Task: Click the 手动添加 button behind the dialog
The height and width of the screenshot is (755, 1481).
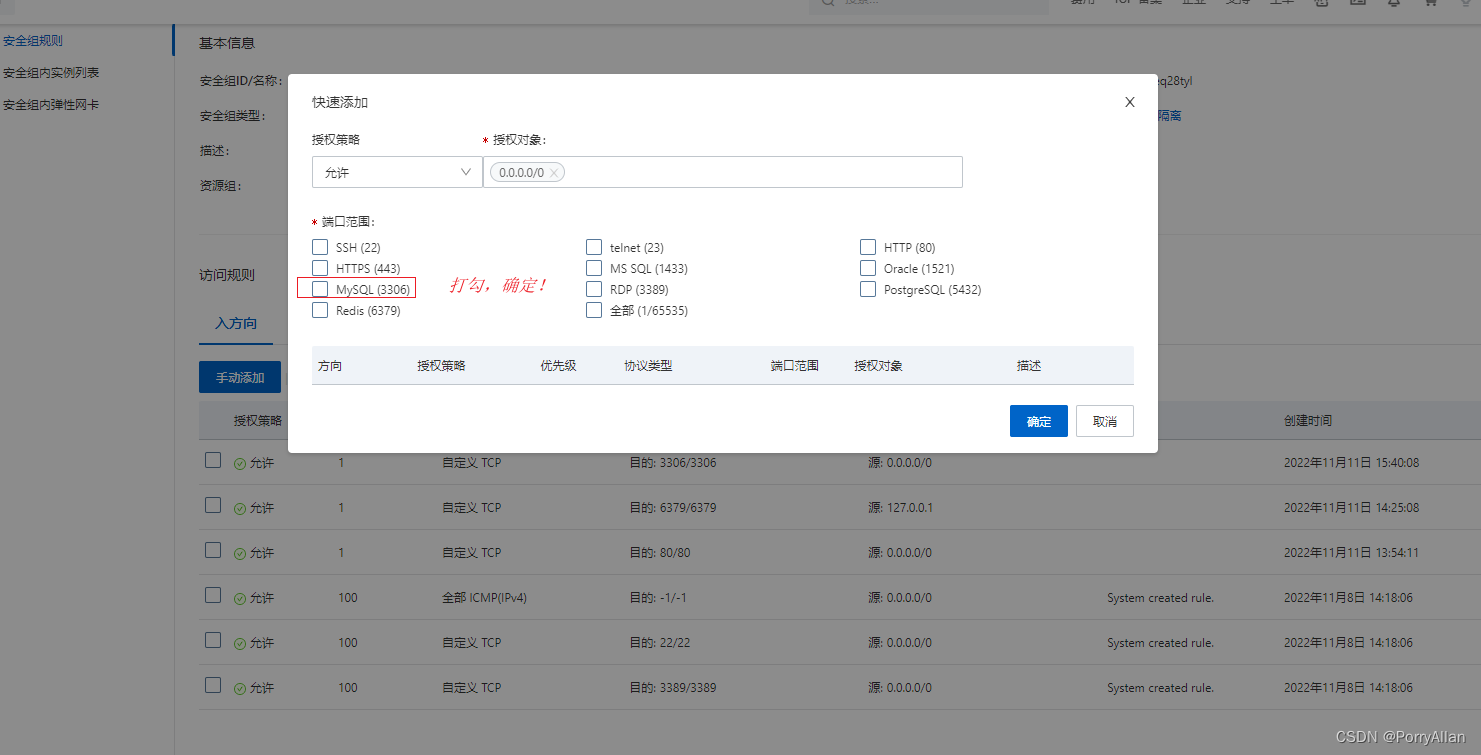Action: click(240, 377)
